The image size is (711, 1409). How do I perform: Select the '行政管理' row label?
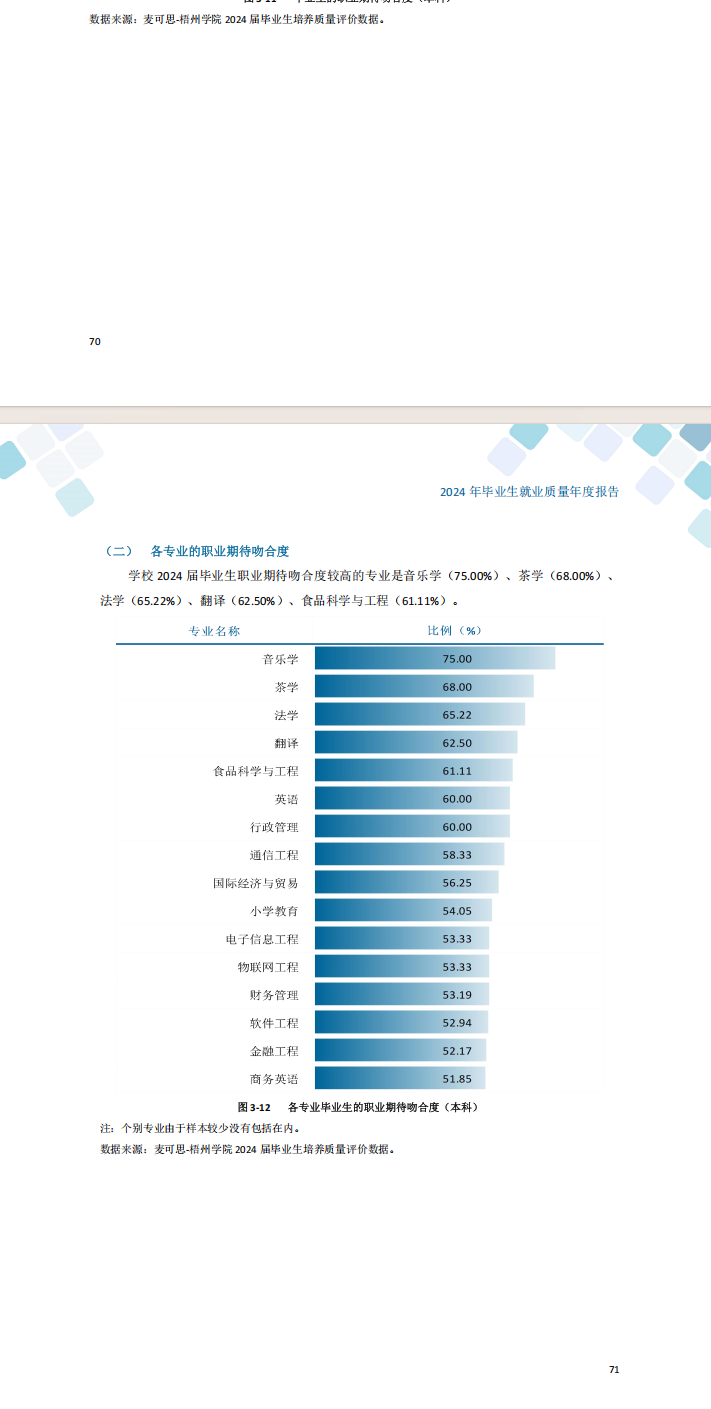click(x=274, y=827)
